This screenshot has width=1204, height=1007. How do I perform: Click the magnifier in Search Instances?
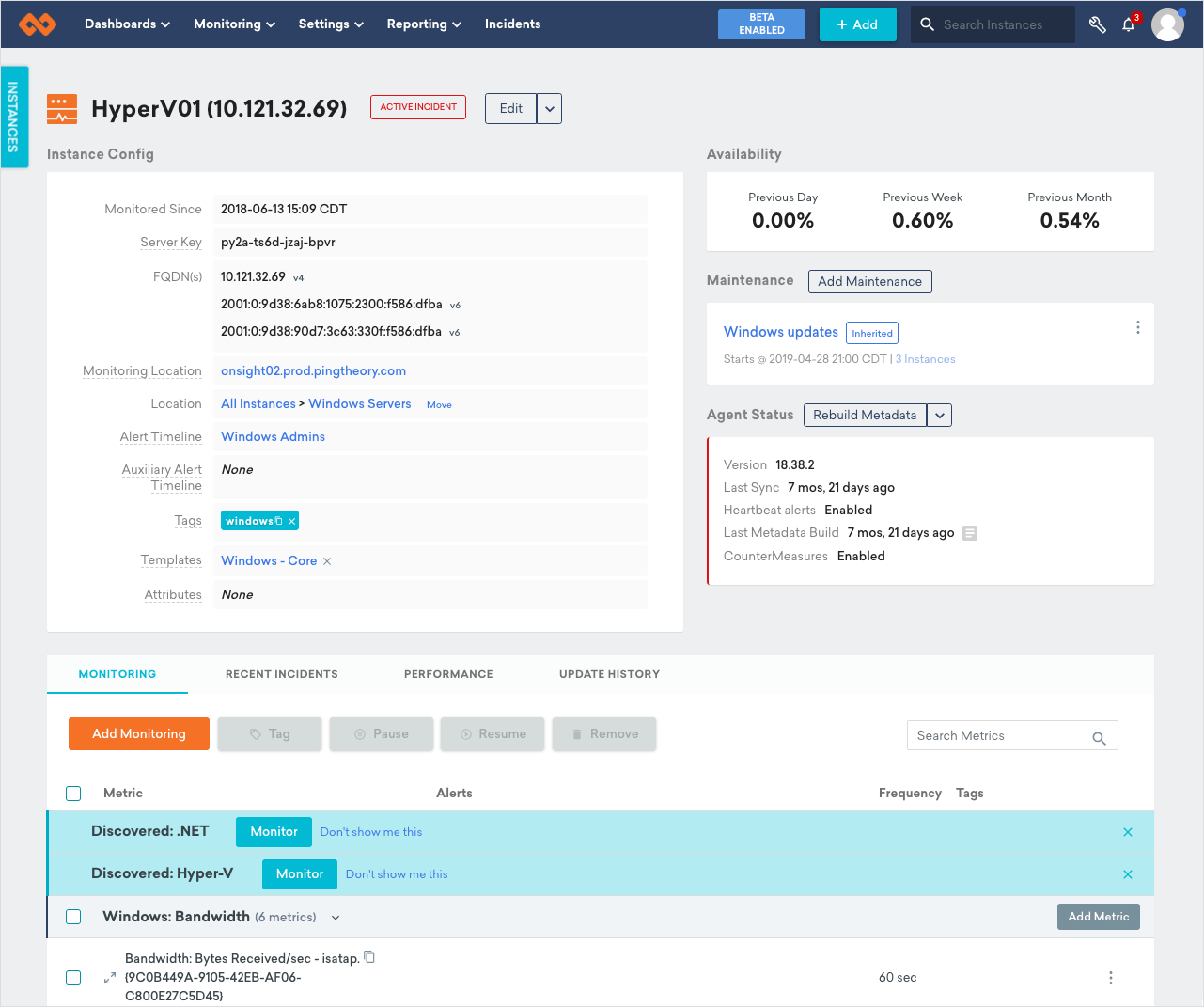[x=927, y=24]
